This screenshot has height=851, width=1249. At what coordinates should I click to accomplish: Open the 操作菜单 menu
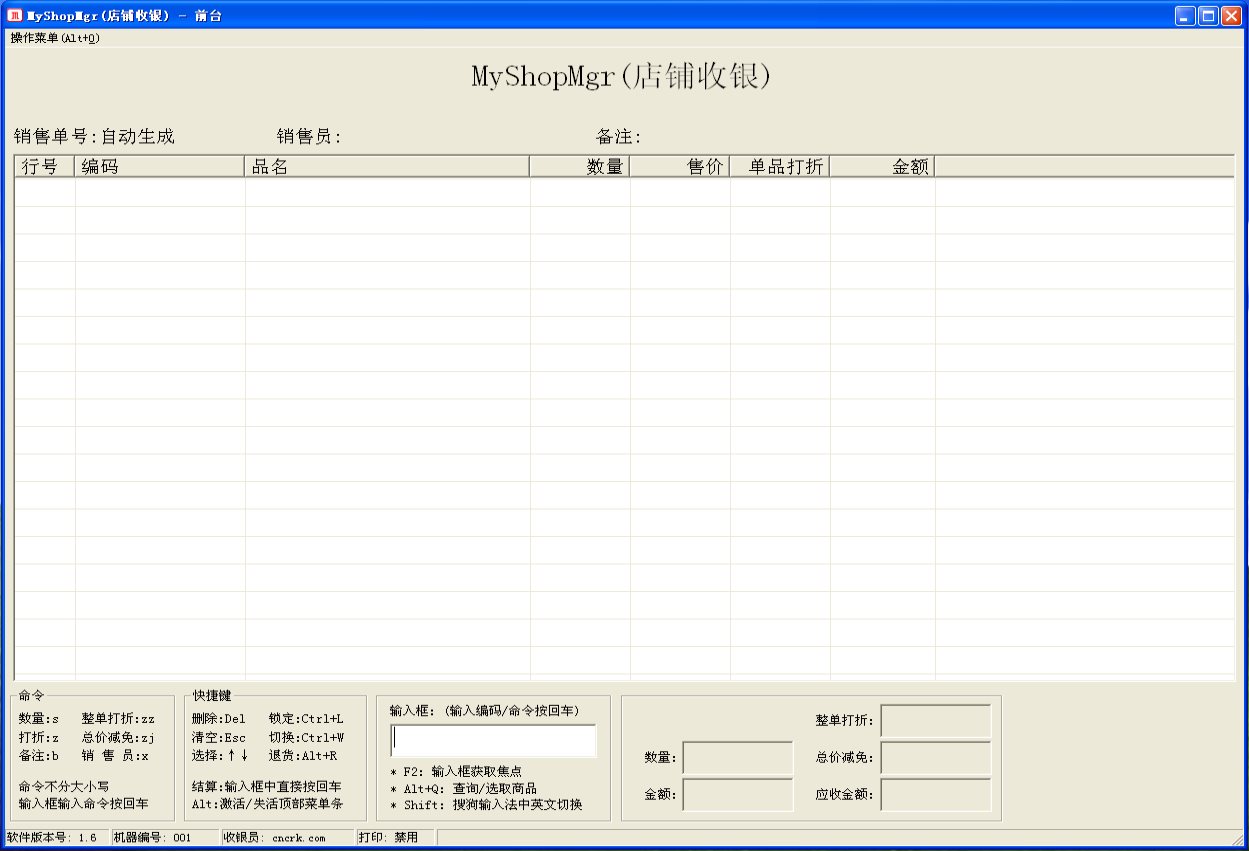[55, 38]
